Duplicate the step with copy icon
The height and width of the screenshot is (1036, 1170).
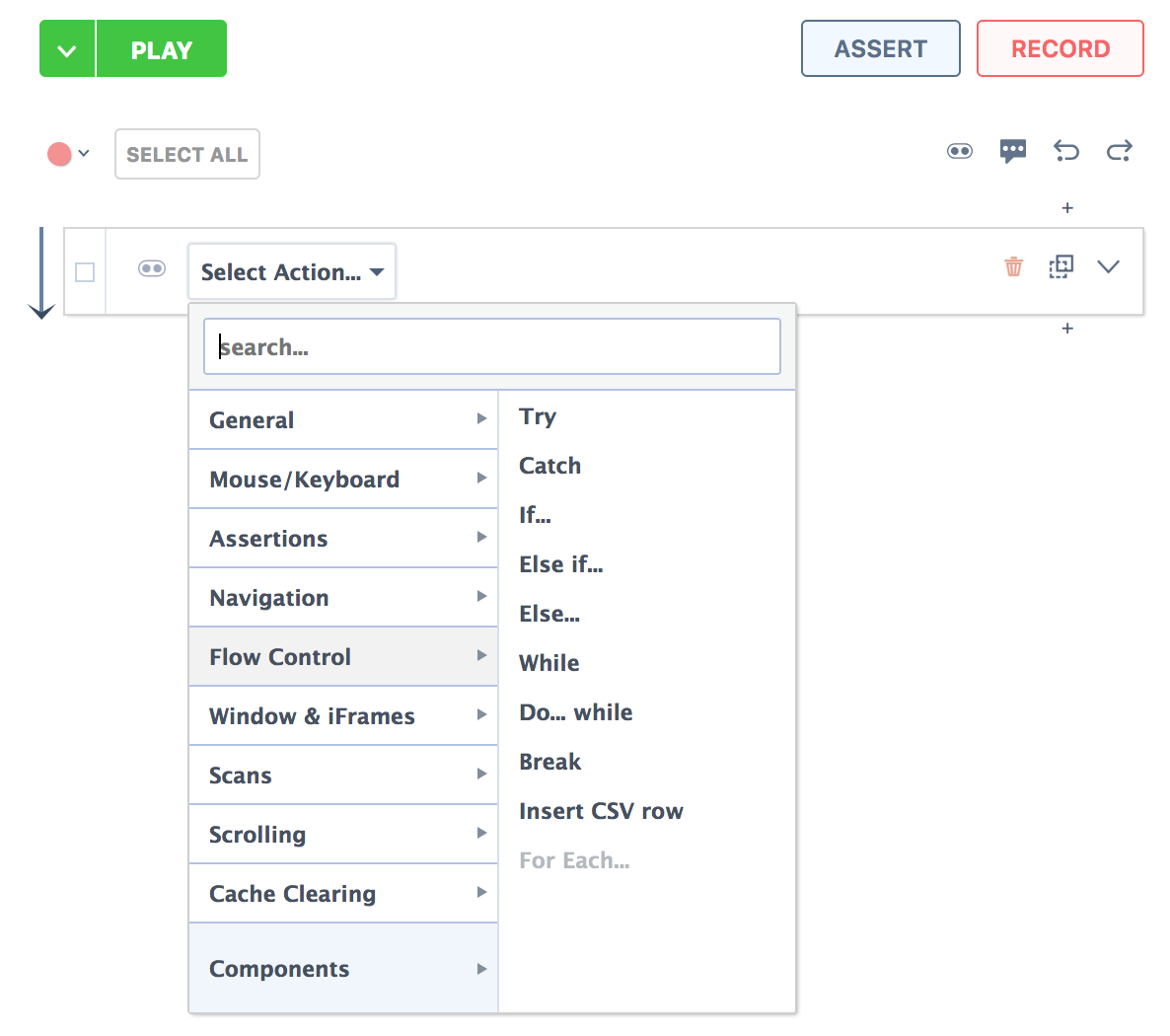1060,266
